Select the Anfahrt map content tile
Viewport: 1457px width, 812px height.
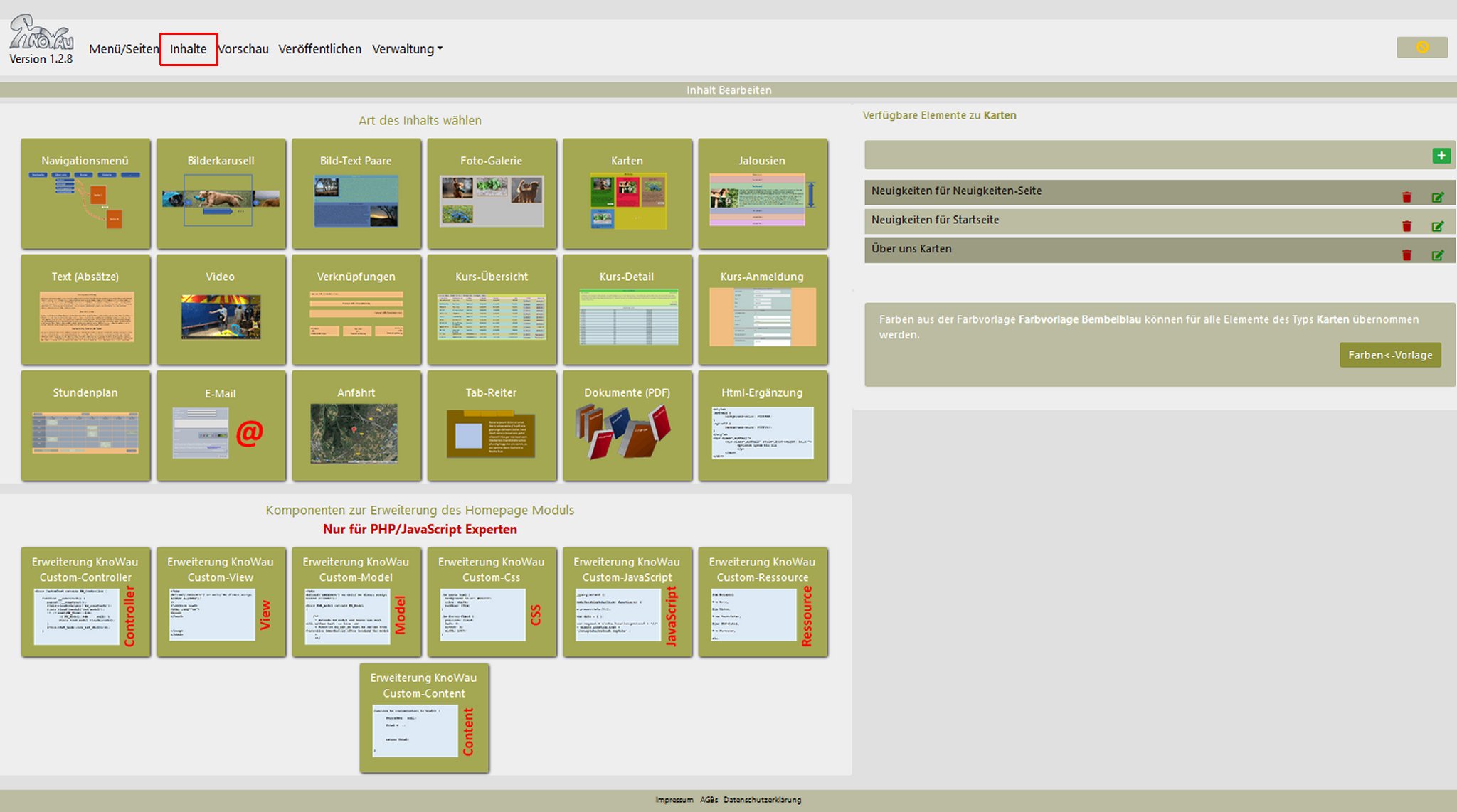[356, 425]
